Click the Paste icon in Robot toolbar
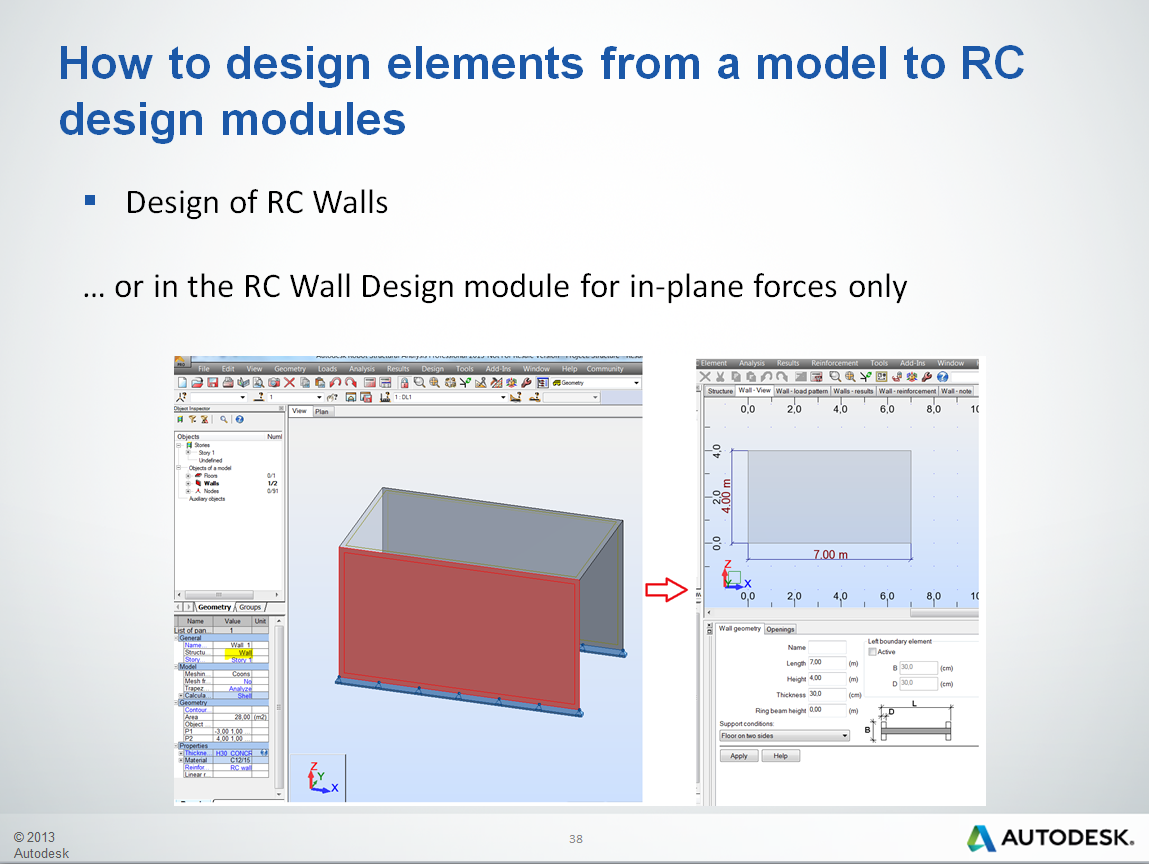The image size is (1149, 864). [319, 383]
